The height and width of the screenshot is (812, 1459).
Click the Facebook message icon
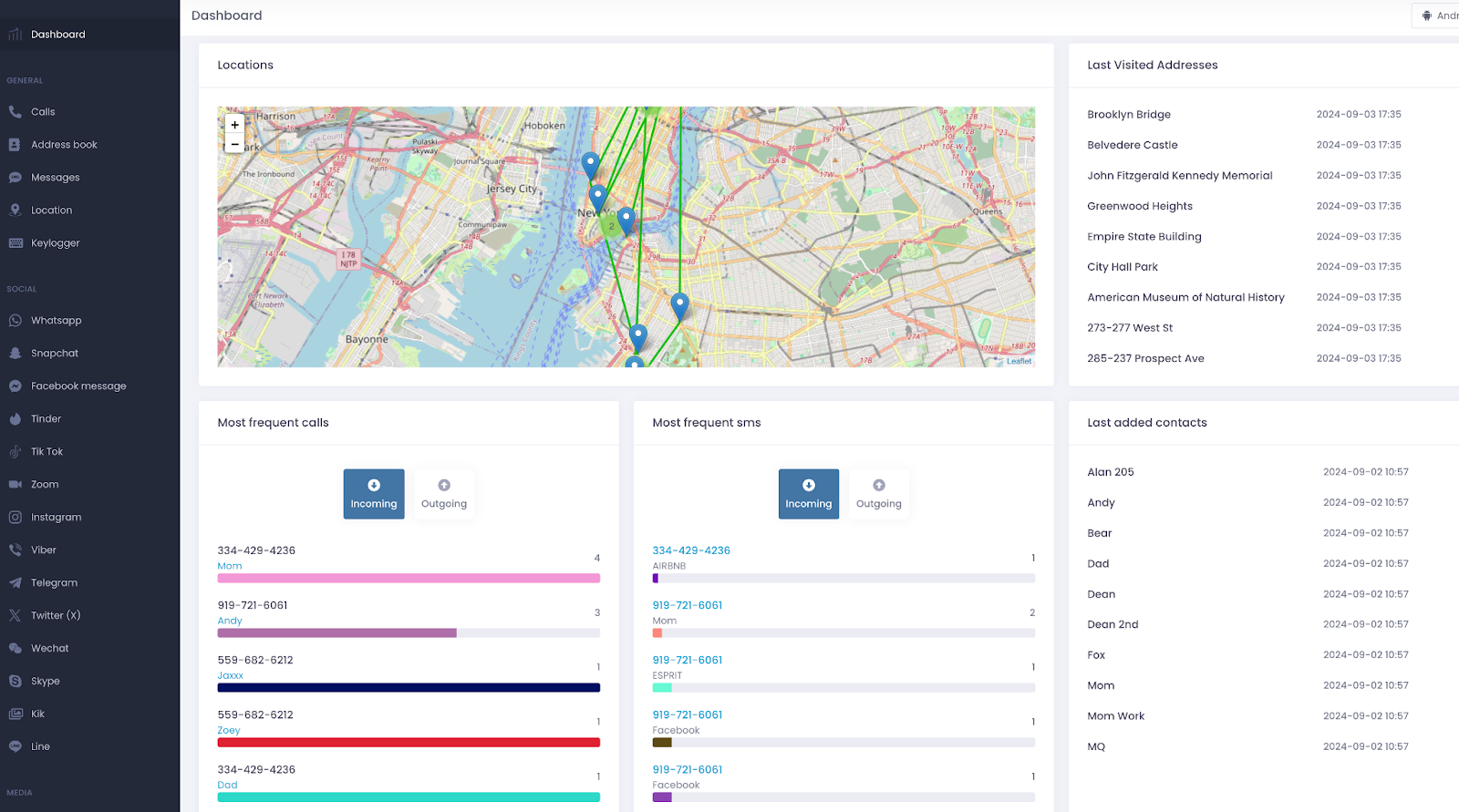16,386
